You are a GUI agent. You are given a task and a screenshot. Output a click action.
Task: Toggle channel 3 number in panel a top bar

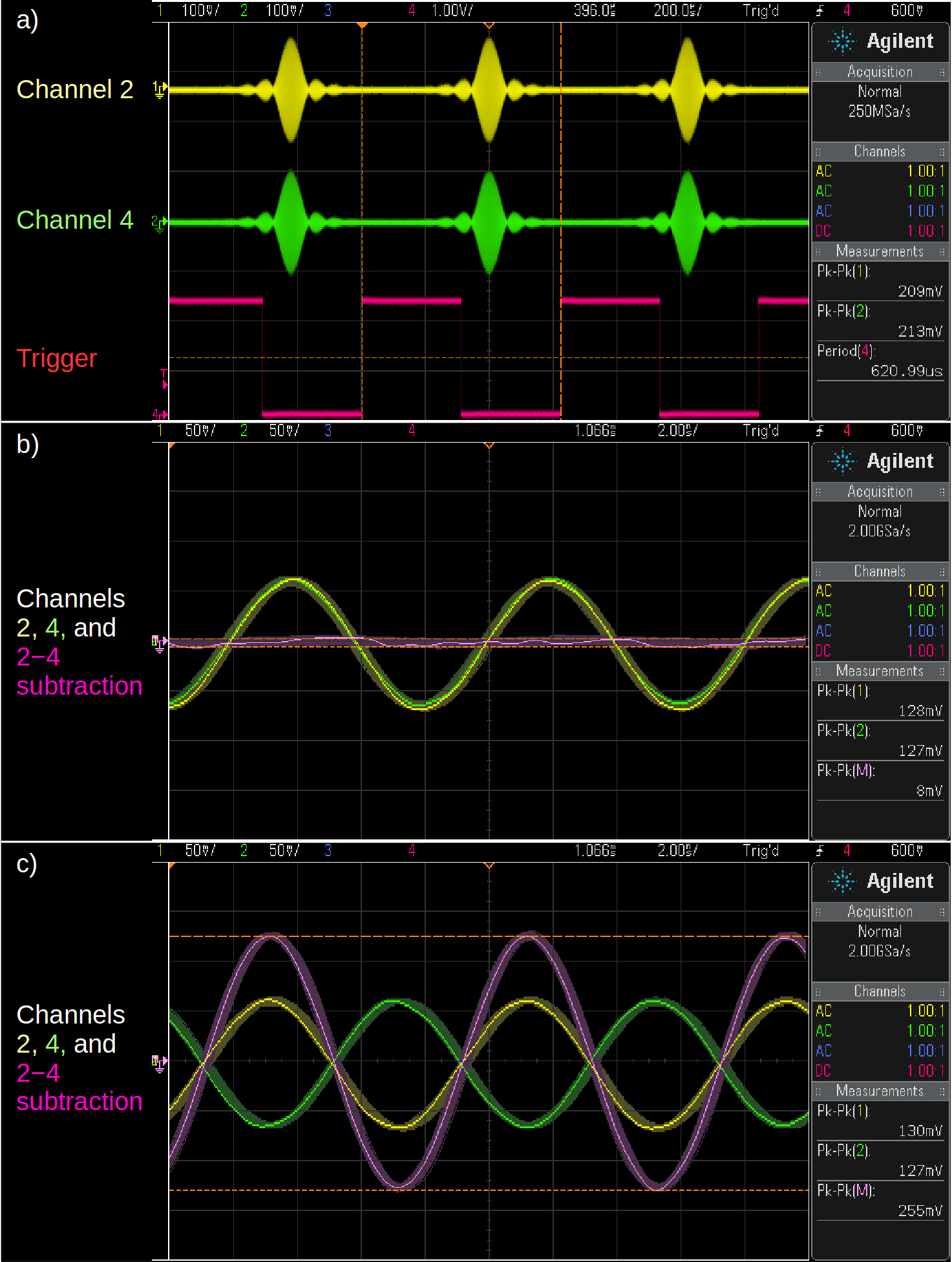point(328,10)
